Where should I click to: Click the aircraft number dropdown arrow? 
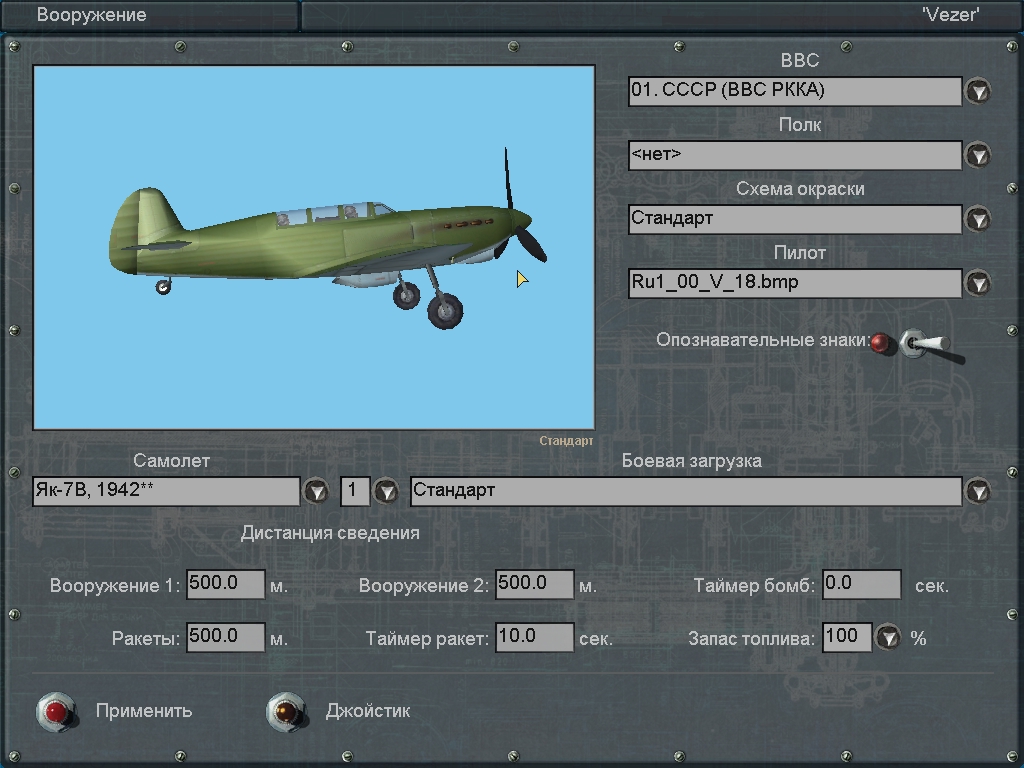[385, 491]
